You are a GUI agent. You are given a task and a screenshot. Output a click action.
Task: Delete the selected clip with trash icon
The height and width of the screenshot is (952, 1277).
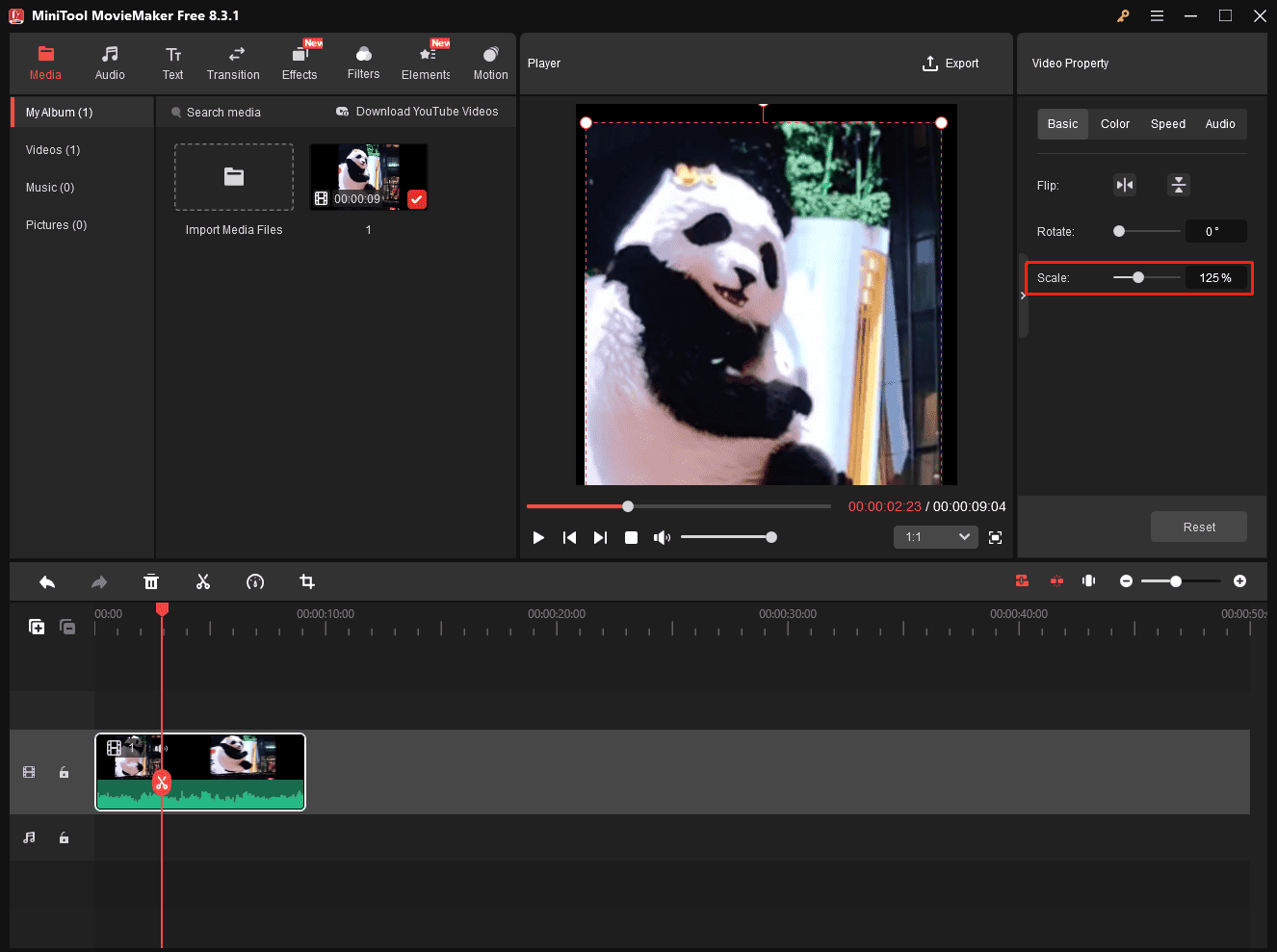pos(151,581)
